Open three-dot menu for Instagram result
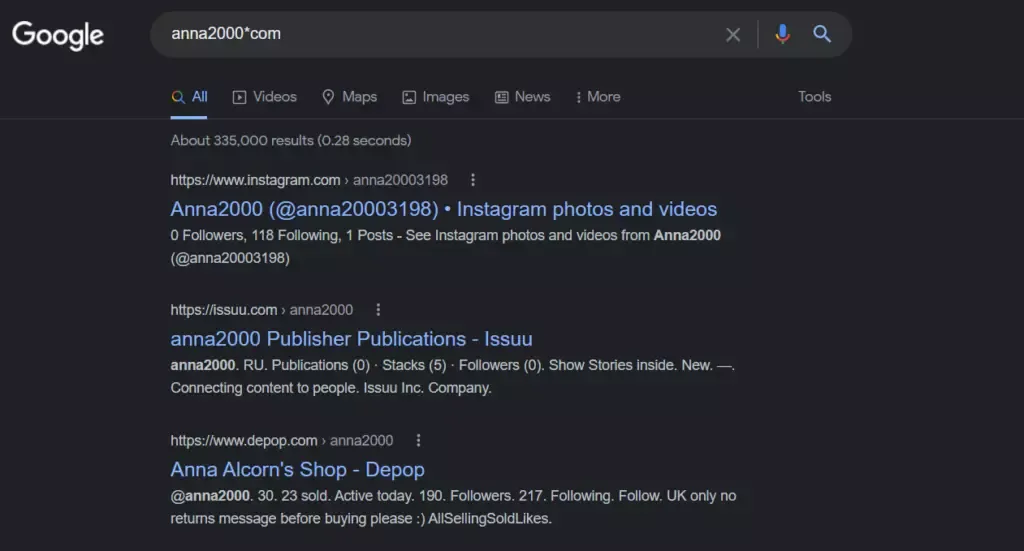The height and width of the screenshot is (551, 1024). click(473, 180)
